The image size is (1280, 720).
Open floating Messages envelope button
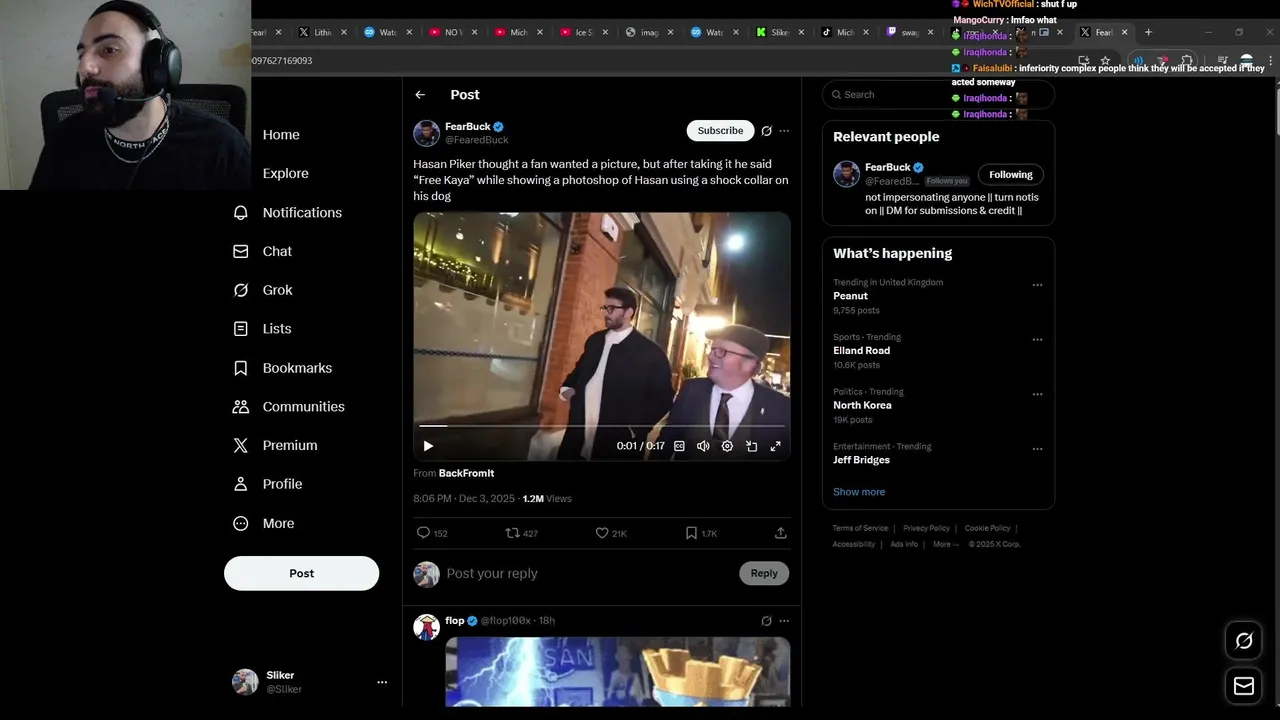(1244, 686)
